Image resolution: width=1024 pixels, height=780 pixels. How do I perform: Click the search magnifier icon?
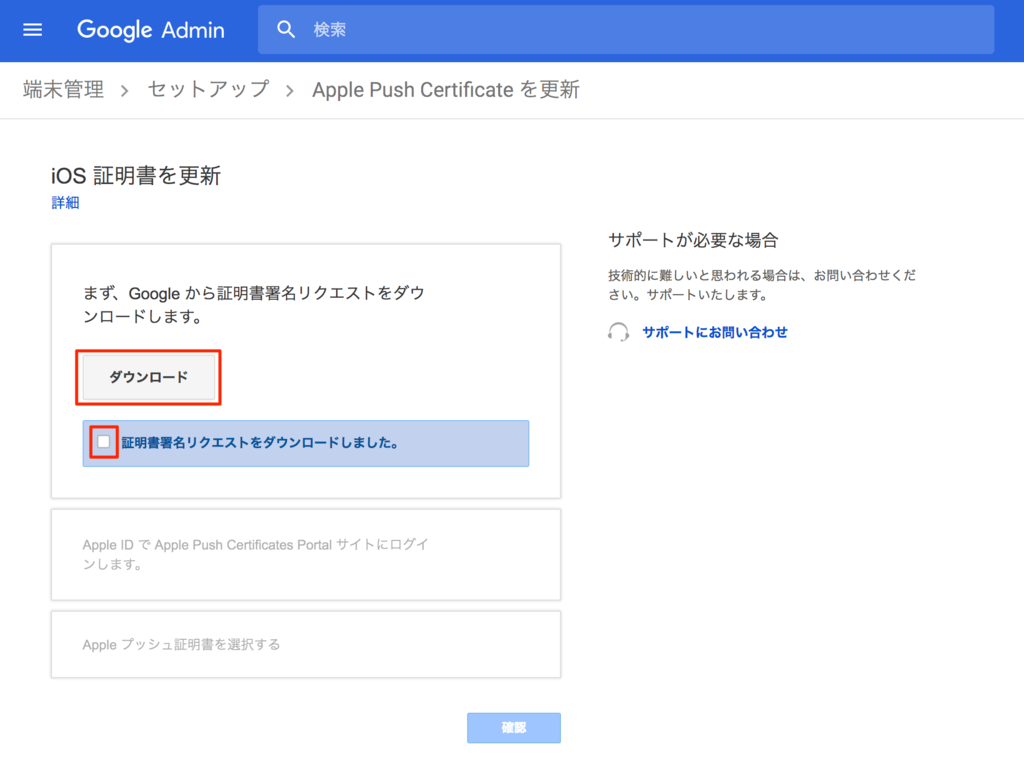[285, 29]
